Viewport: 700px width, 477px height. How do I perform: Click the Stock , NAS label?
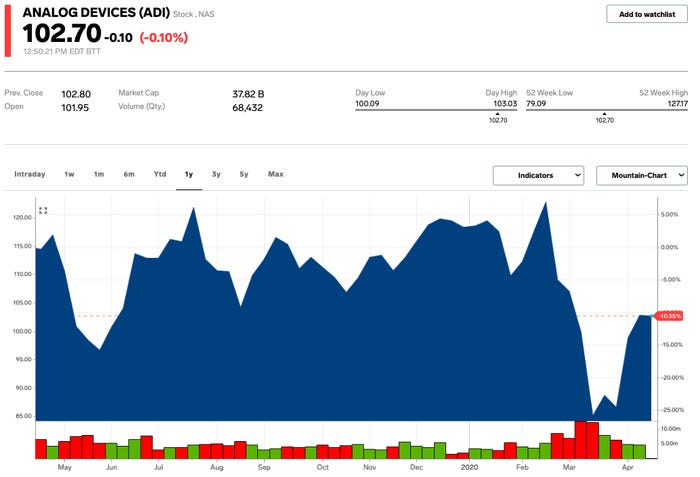point(194,14)
